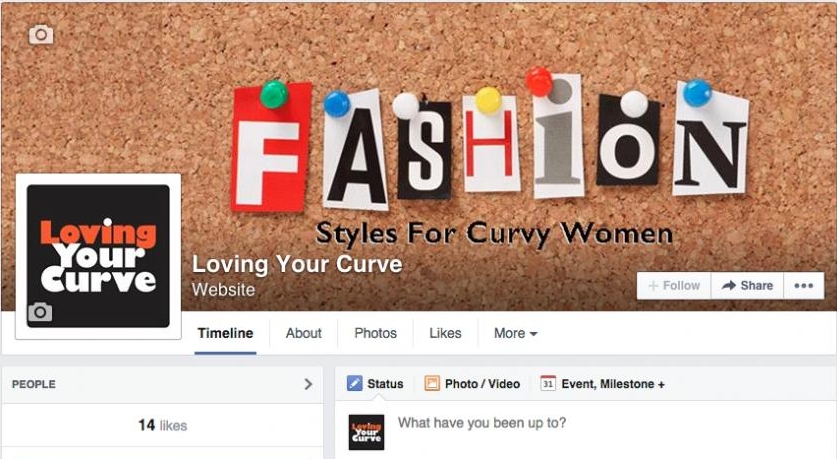Switch to the About tab

(x=304, y=333)
